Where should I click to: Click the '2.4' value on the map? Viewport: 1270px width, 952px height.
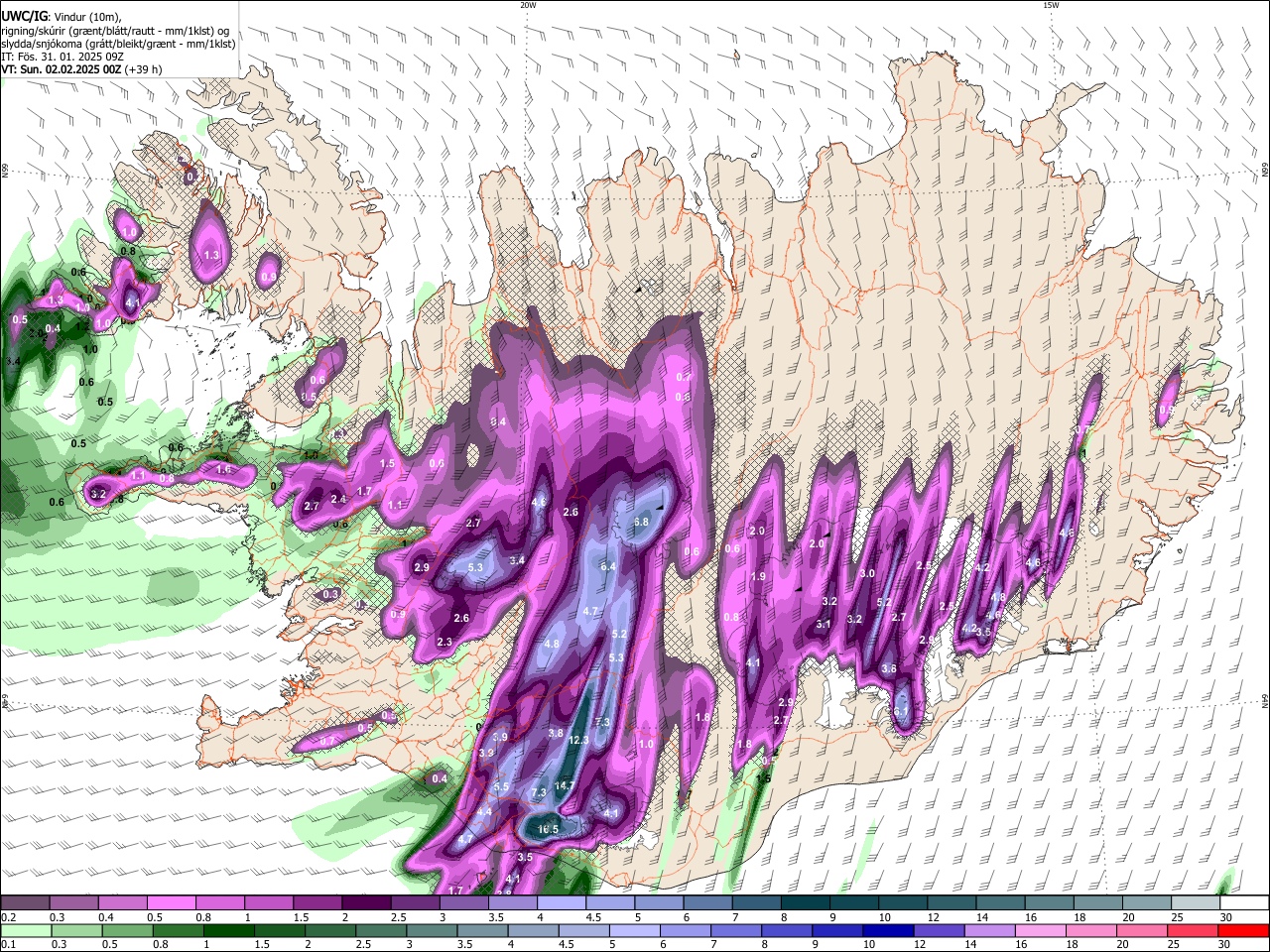[x=338, y=499]
